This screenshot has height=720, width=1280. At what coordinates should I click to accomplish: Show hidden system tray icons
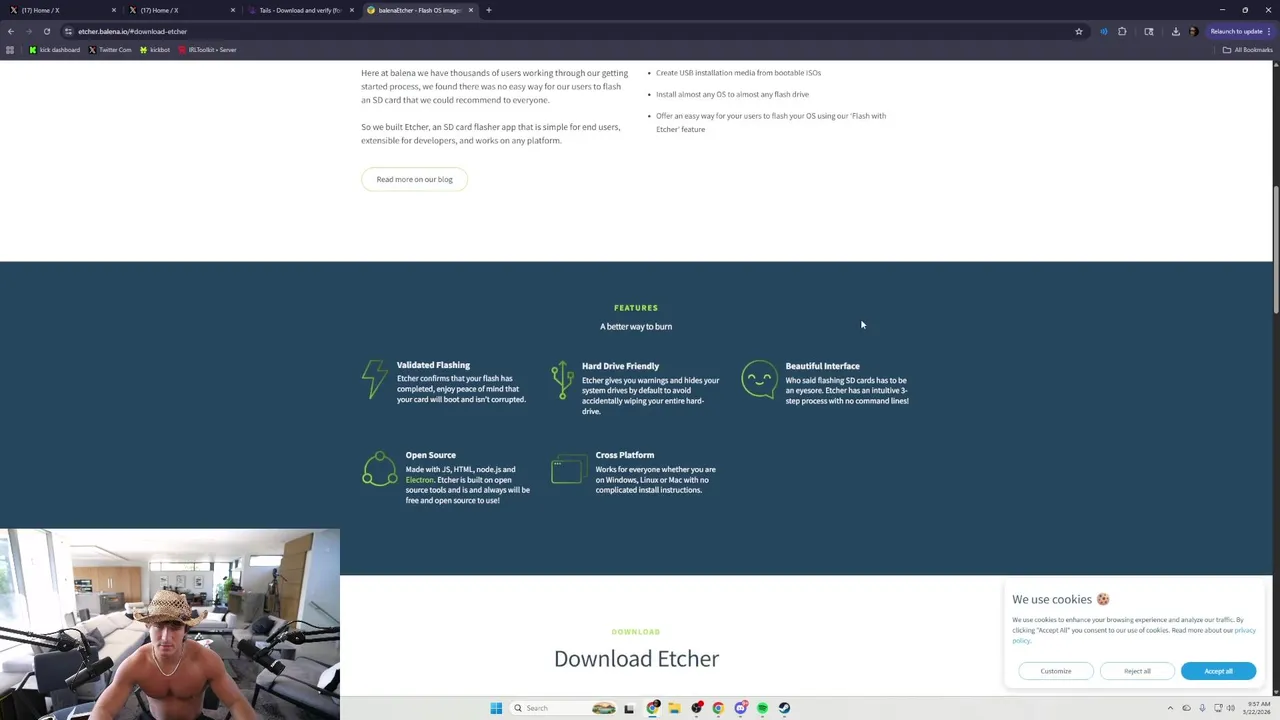[1170, 708]
